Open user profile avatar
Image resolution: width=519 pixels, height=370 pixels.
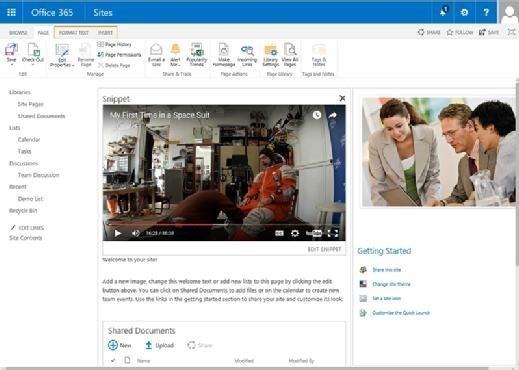509,12
